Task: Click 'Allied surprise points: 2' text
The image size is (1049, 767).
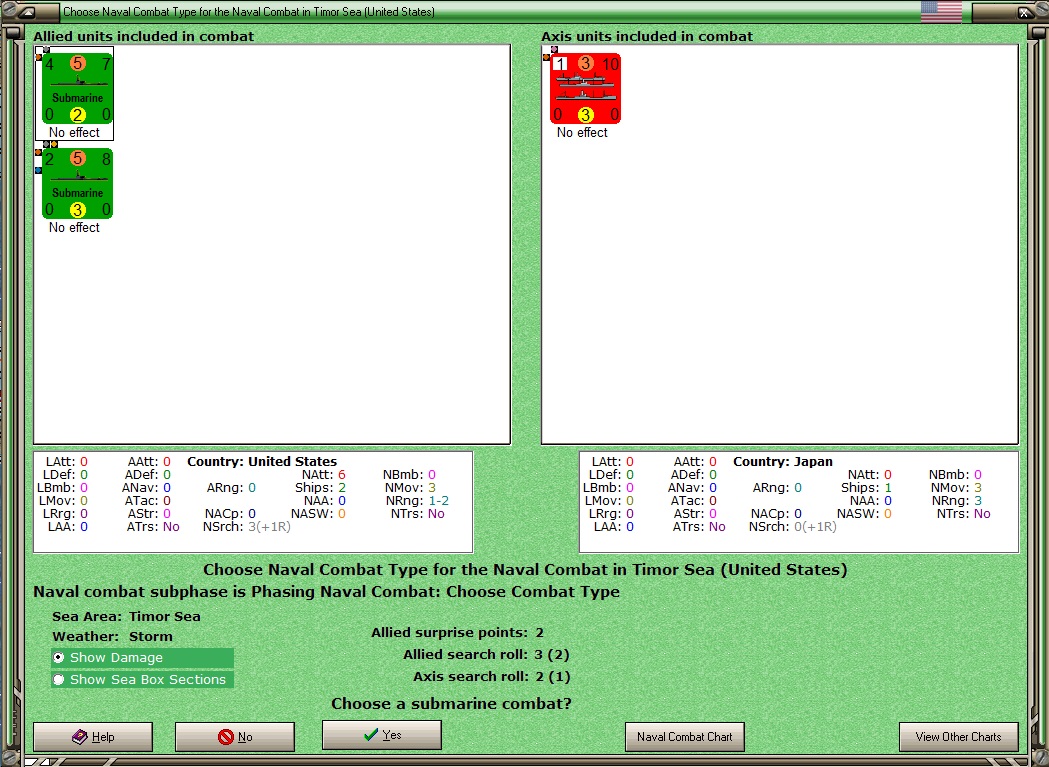Action: (458, 632)
